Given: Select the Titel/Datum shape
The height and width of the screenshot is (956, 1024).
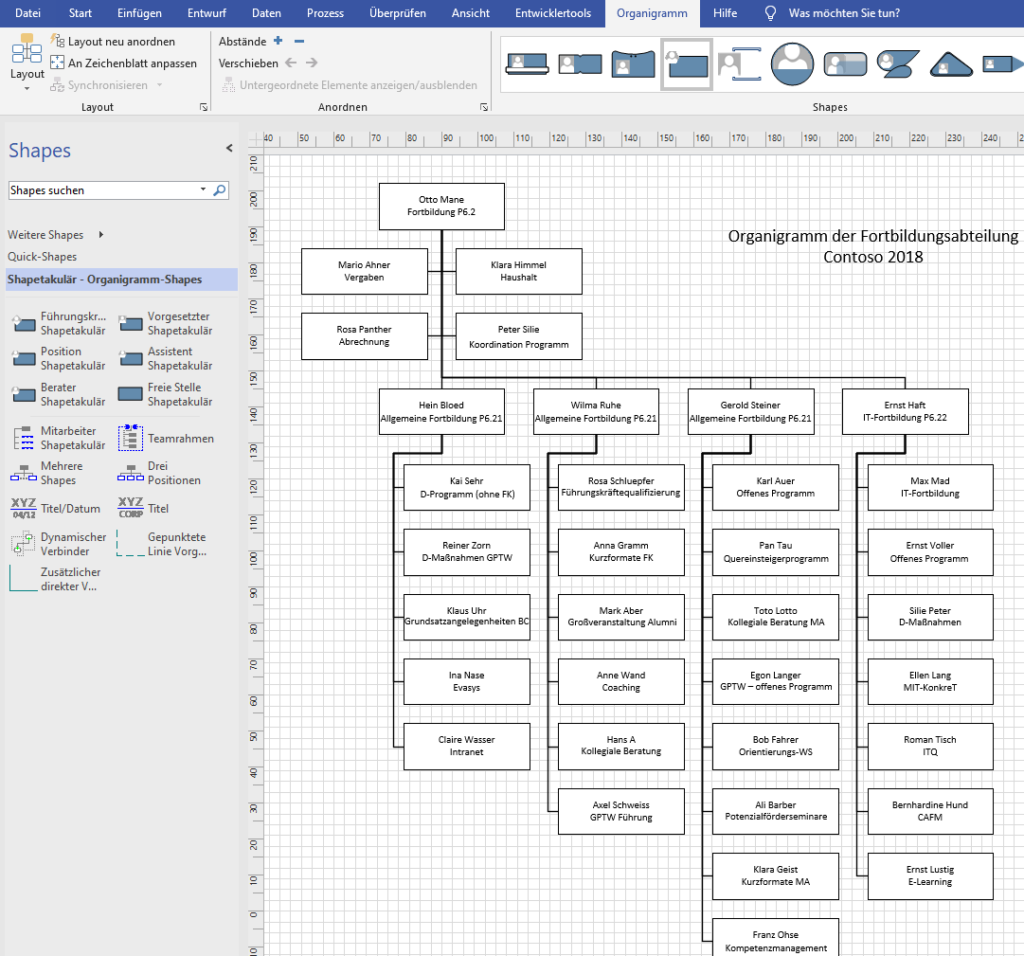Looking at the screenshot, I should click(x=56, y=508).
